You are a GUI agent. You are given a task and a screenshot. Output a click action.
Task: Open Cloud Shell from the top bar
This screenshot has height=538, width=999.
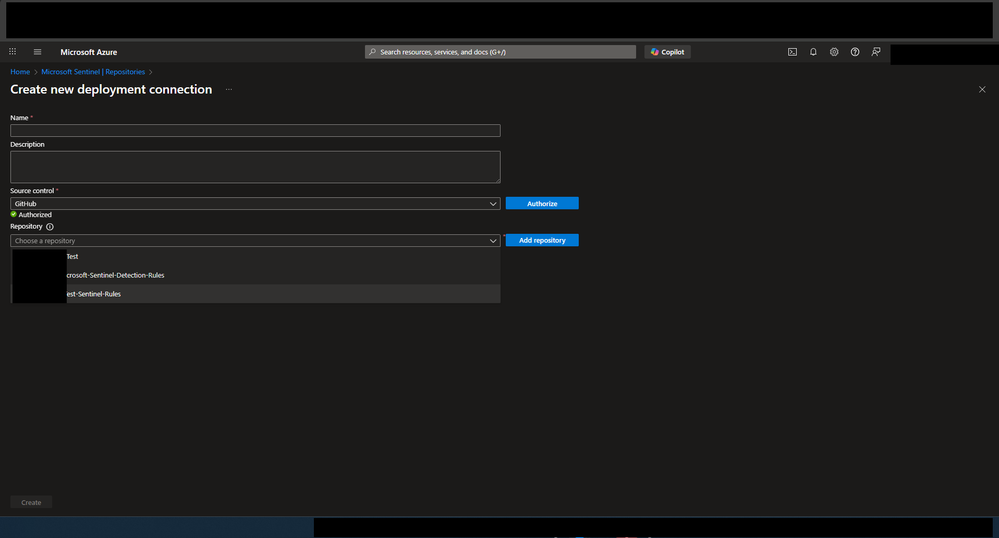coord(792,52)
